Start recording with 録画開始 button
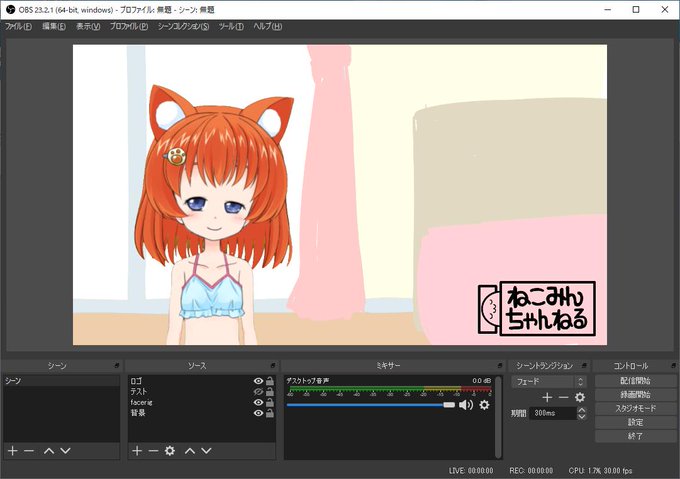Screen dimensions: 680x479 tap(635, 394)
